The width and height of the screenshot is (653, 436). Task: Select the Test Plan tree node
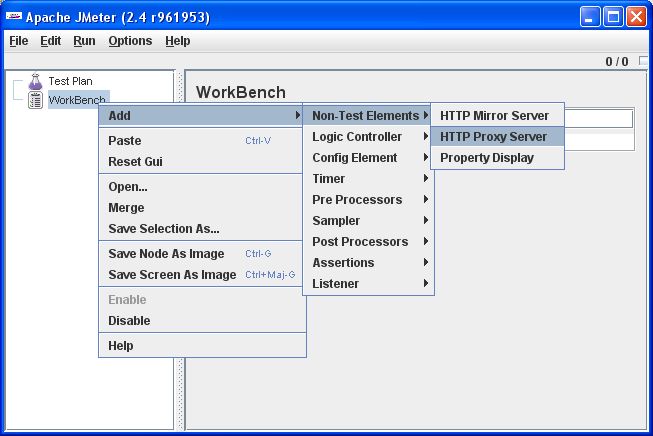click(x=70, y=81)
